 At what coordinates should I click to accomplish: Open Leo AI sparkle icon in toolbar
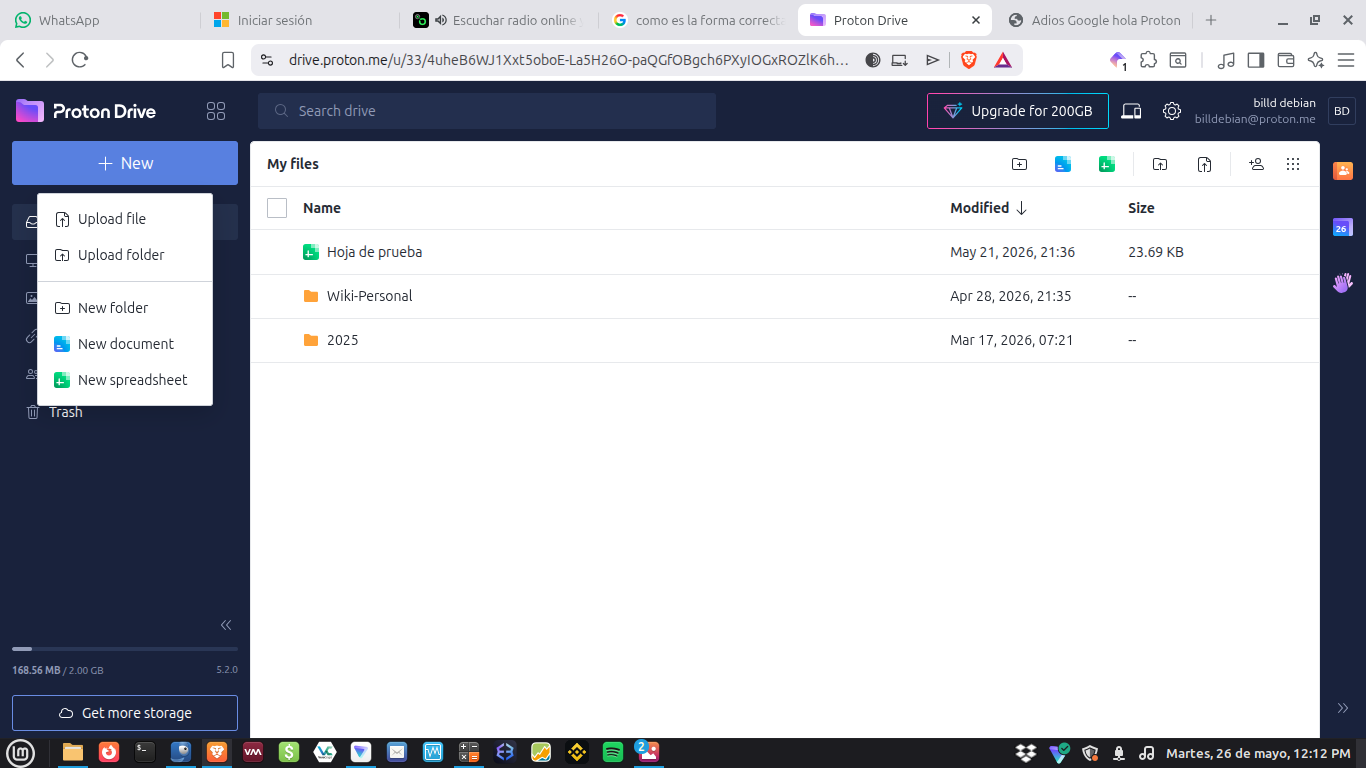point(1316,60)
